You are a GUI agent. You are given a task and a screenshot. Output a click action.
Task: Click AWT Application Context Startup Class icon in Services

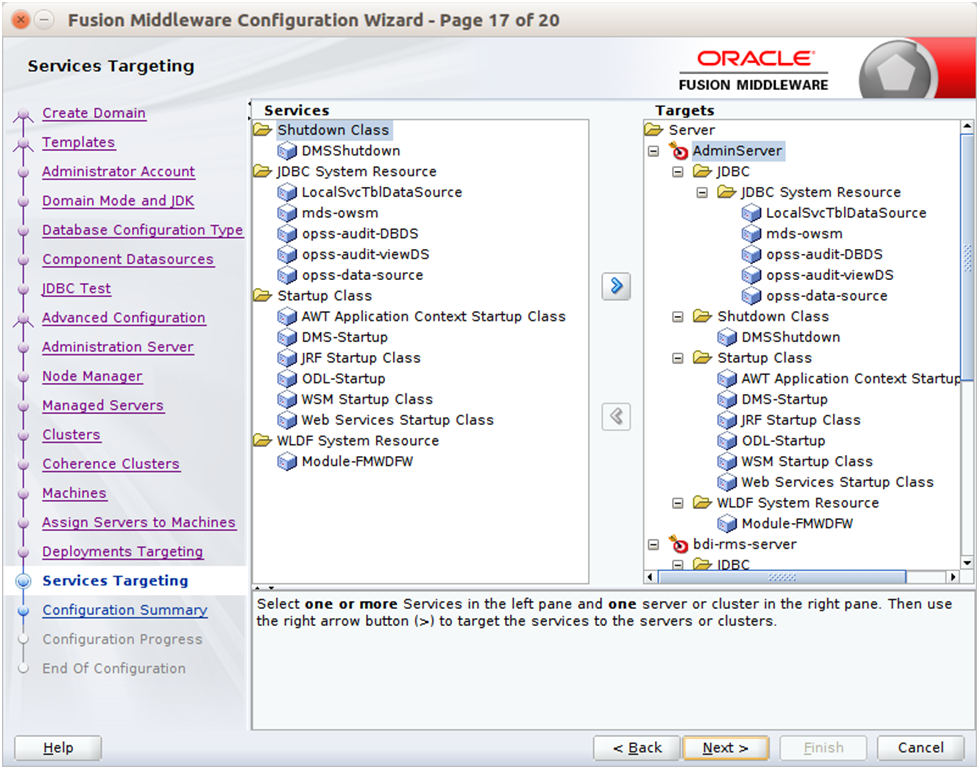click(287, 317)
